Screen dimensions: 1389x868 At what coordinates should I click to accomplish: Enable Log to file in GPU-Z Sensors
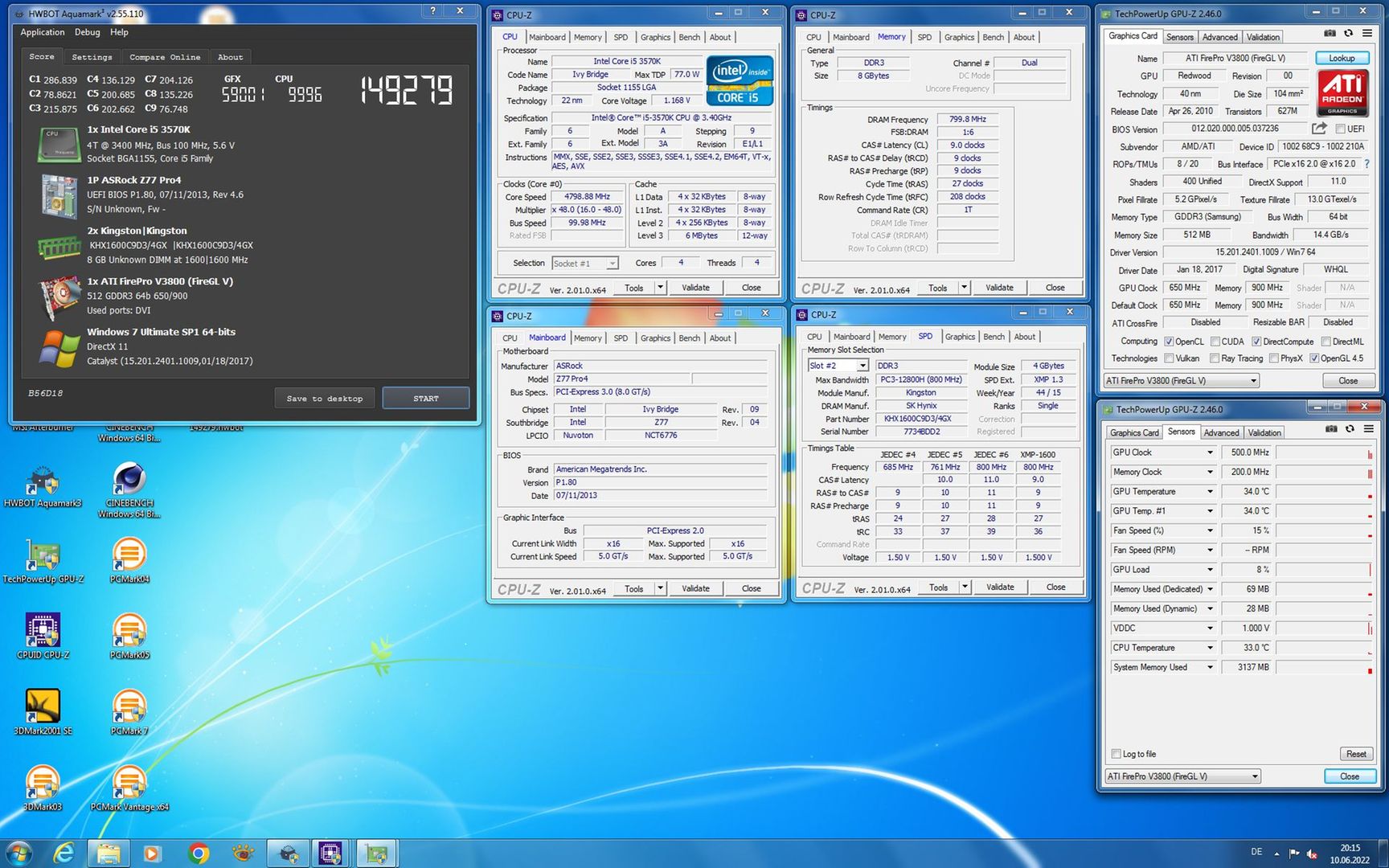point(1116,754)
